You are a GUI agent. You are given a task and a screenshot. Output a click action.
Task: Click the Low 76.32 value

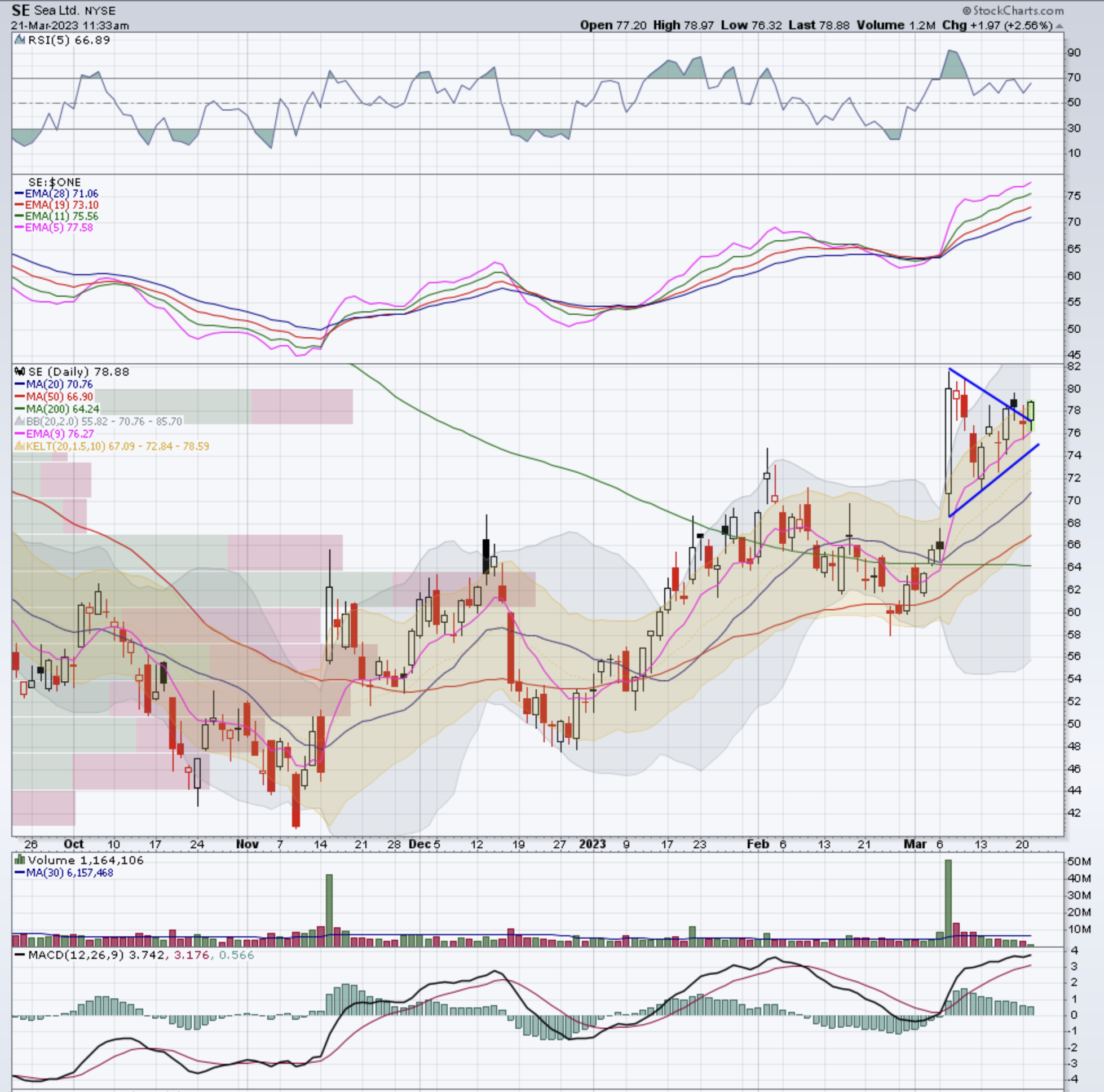click(x=751, y=26)
